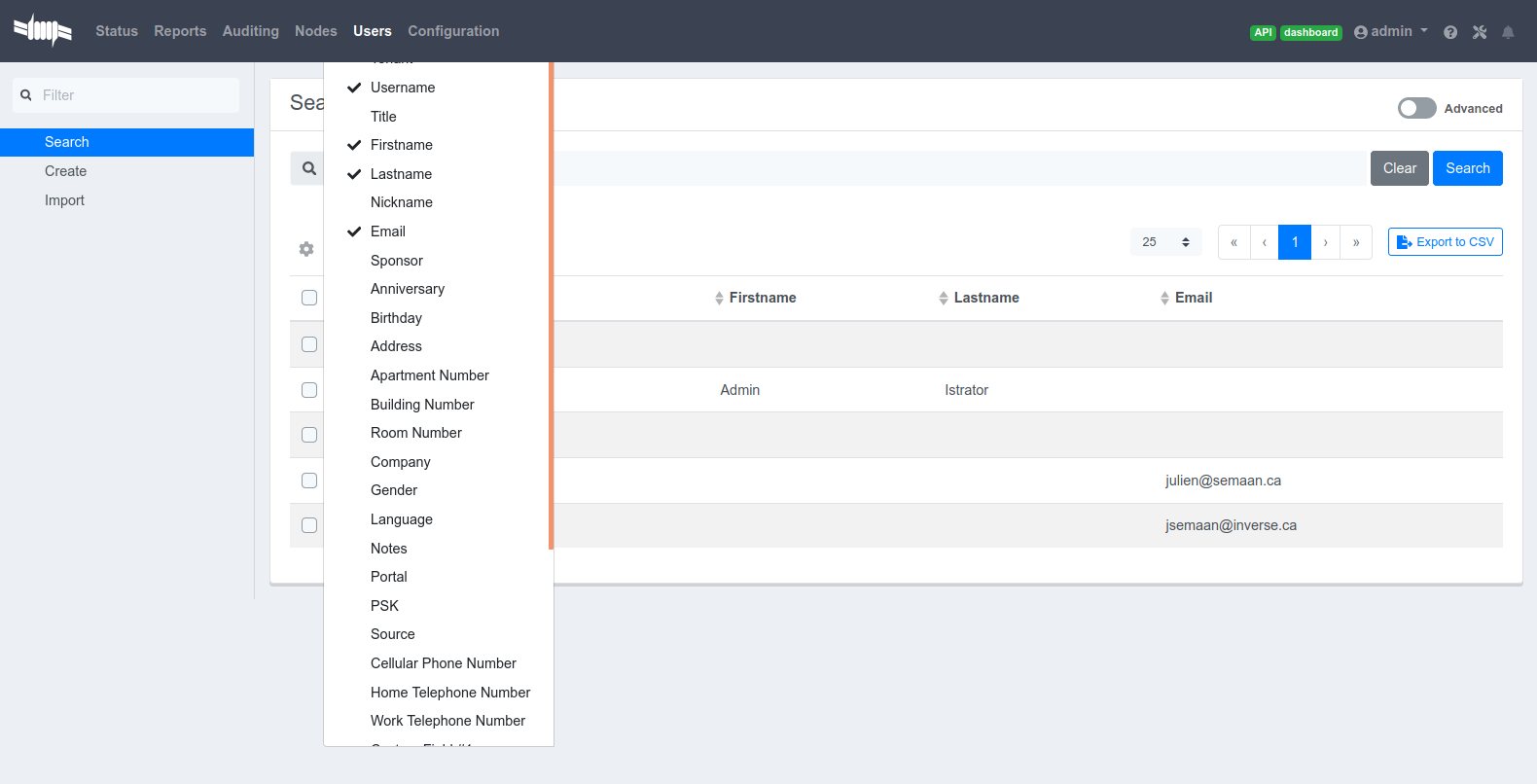Viewport: 1537px width, 784px height.
Task: Enable the Title column option
Action: (438, 117)
